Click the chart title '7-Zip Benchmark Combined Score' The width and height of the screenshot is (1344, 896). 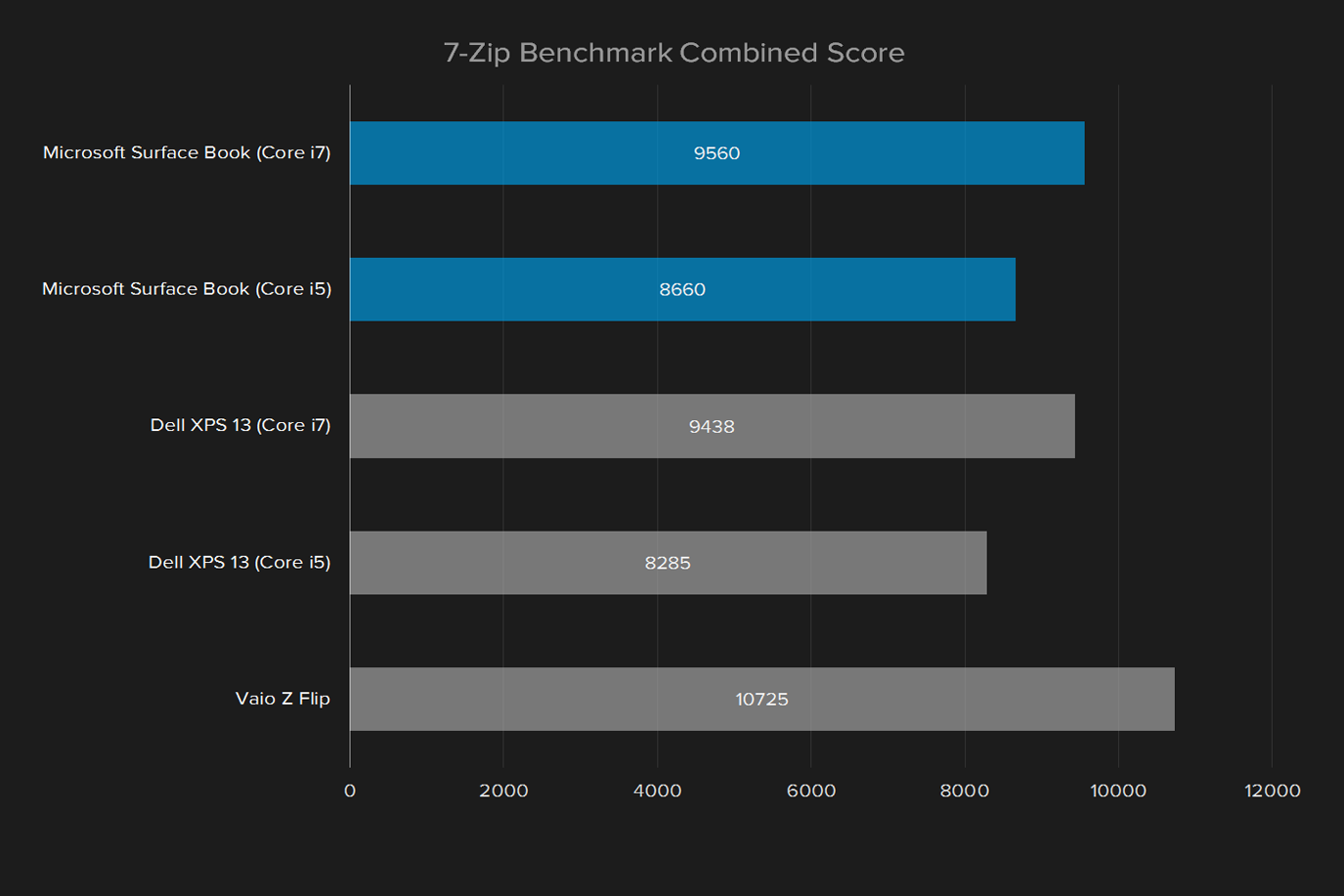tap(673, 53)
